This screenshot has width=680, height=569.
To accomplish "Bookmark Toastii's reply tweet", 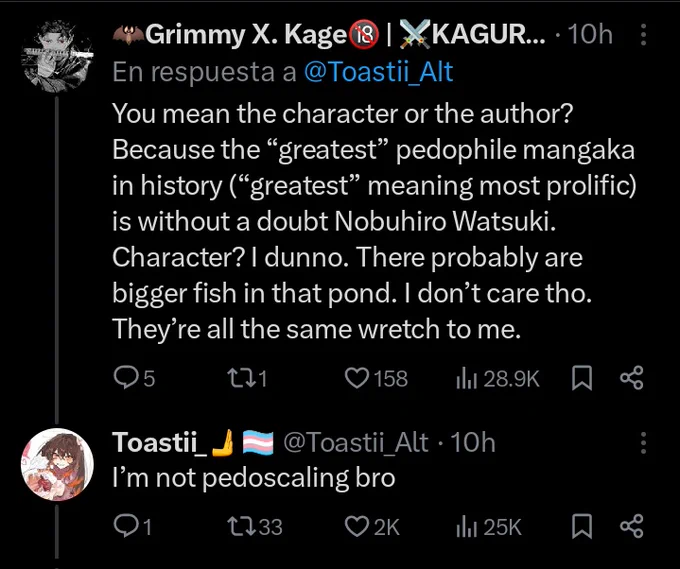I will (x=582, y=526).
